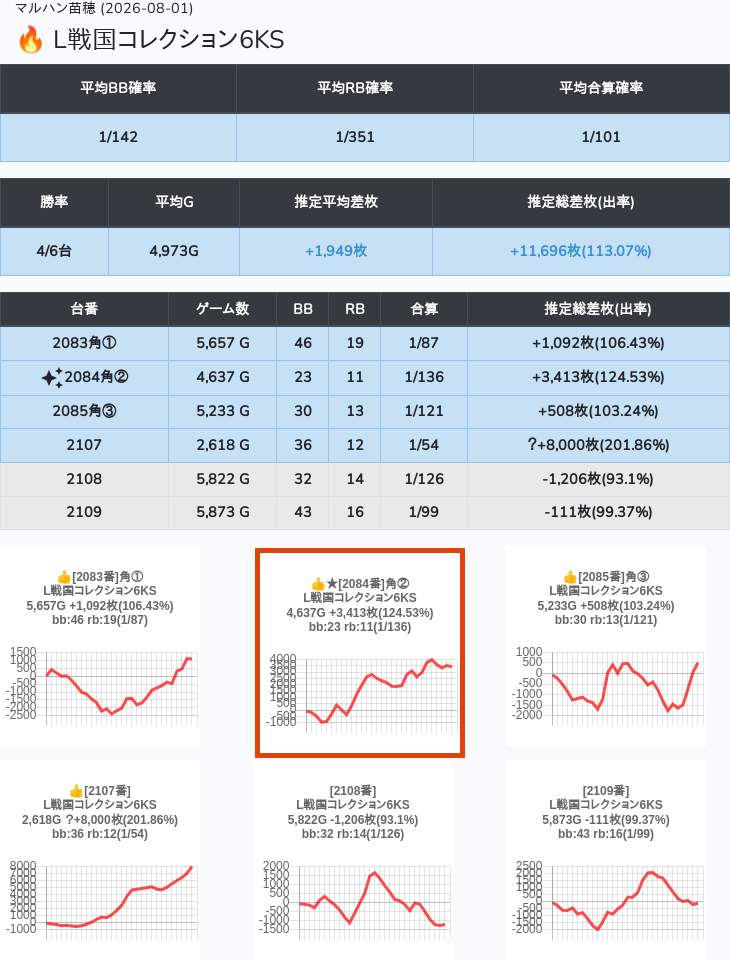Open the 2109番 slump graph
The width and height of the screenshot is (730, 960).
point(606,860)
